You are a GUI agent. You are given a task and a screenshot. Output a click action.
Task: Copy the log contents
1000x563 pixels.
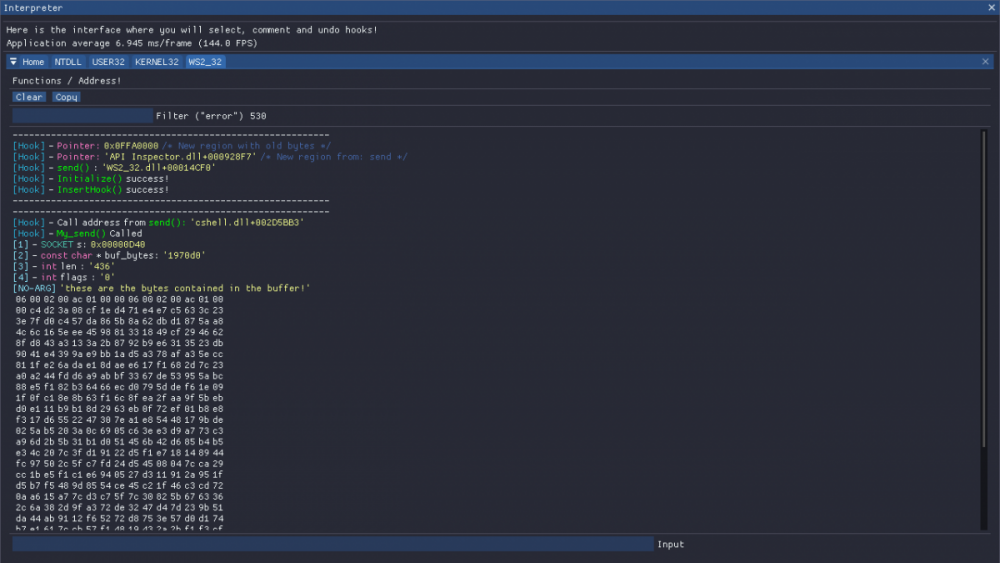tap(66, 97)
